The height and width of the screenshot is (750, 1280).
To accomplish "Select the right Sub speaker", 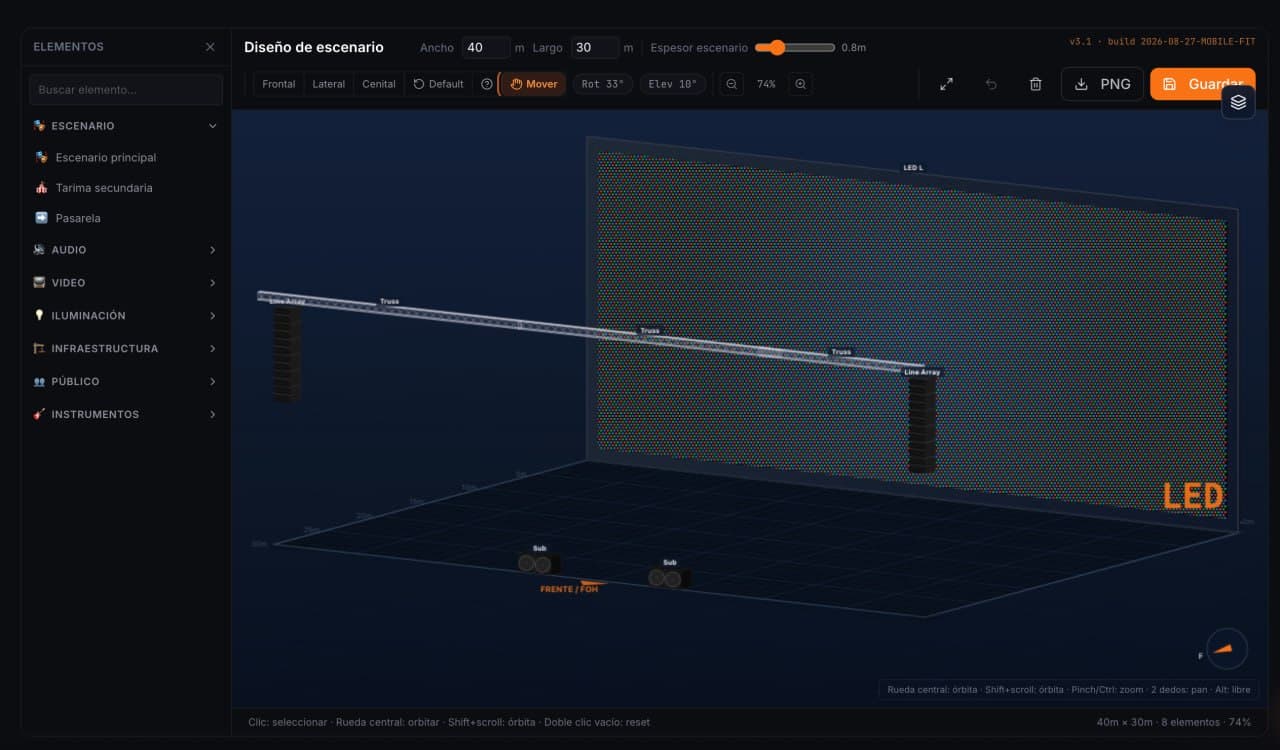I will click(x=668, y=577).
